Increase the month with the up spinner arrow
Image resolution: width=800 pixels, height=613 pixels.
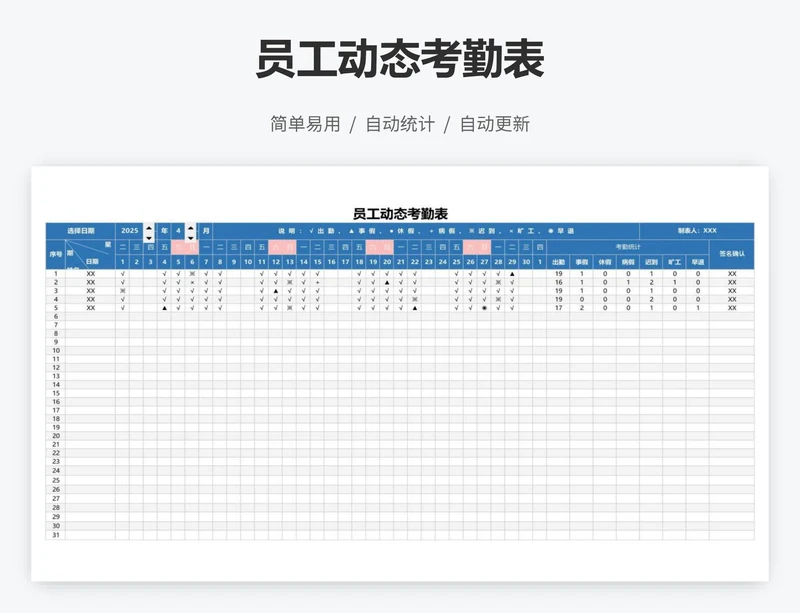[x=191, y=228]
